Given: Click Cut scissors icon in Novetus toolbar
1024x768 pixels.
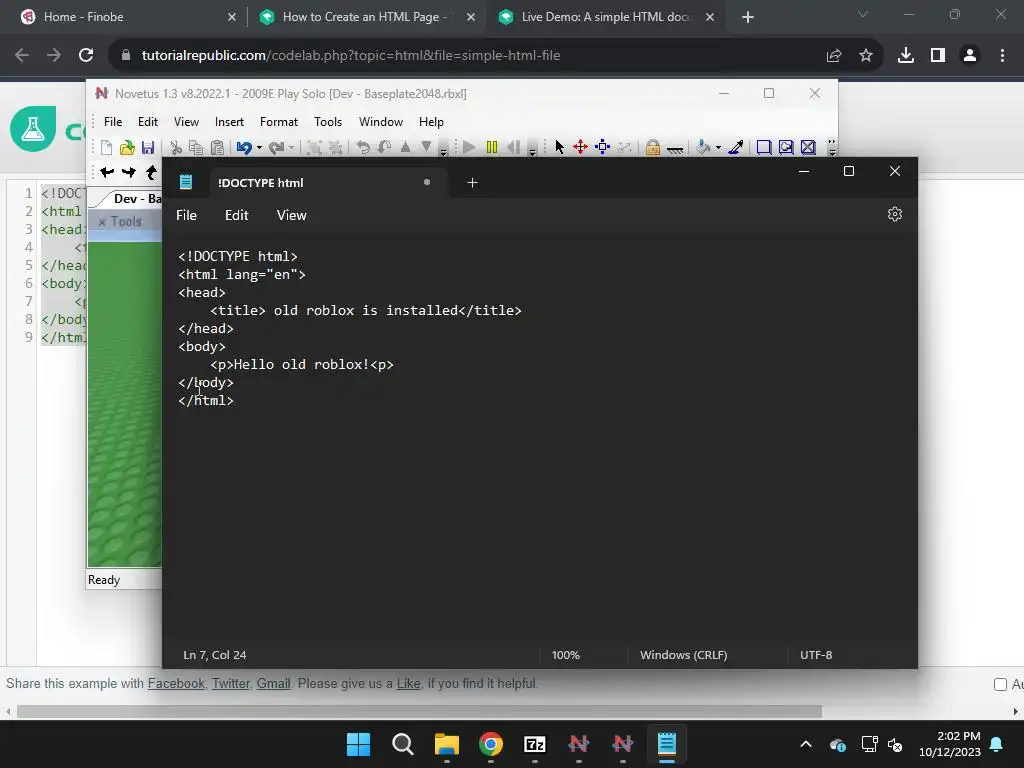Looking at the screenshot, I should tap(176, 148).
